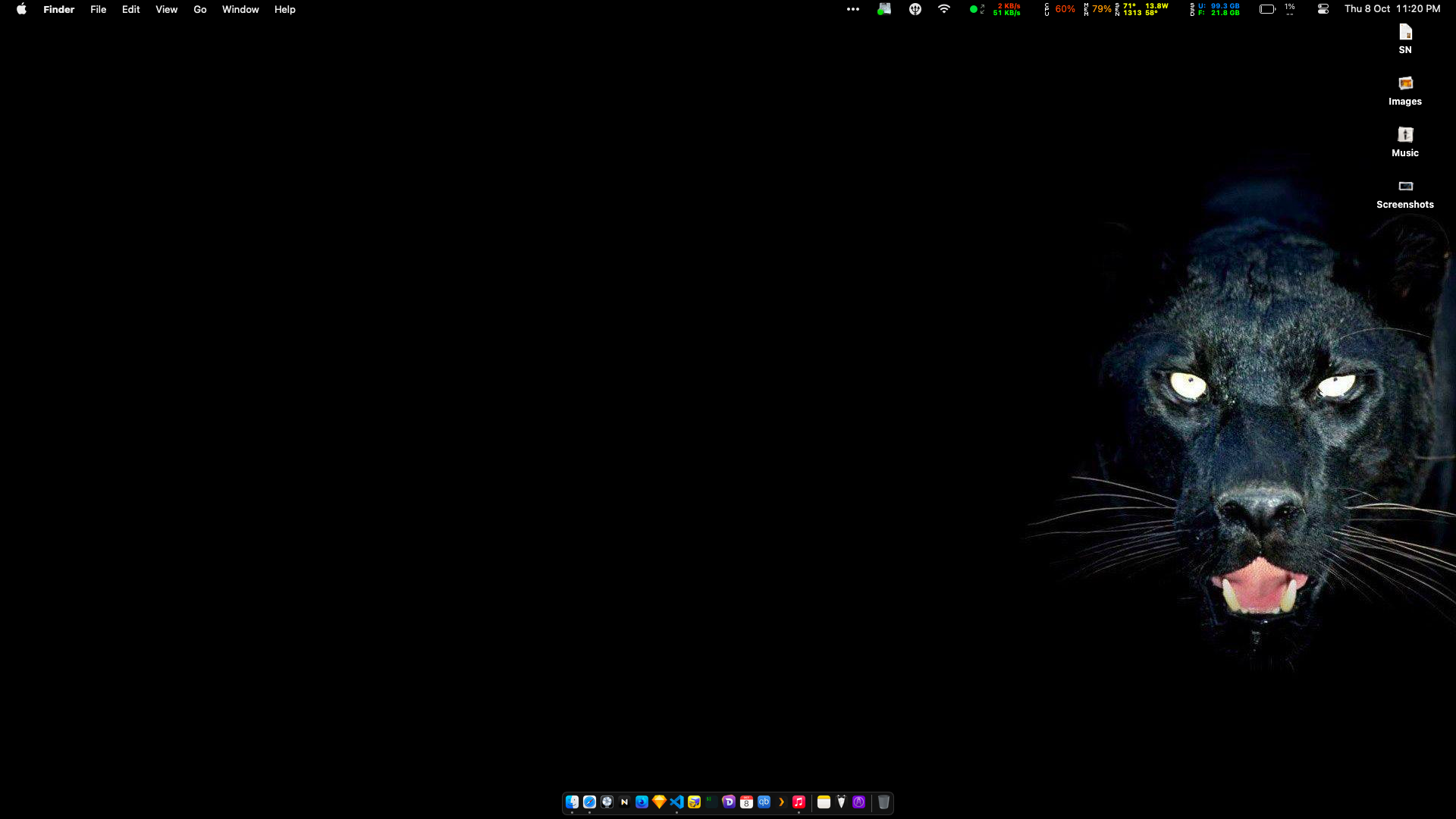The image size is (1456, 819).
Task: Select the SN file on desktop
Action: coord(1405,39)
